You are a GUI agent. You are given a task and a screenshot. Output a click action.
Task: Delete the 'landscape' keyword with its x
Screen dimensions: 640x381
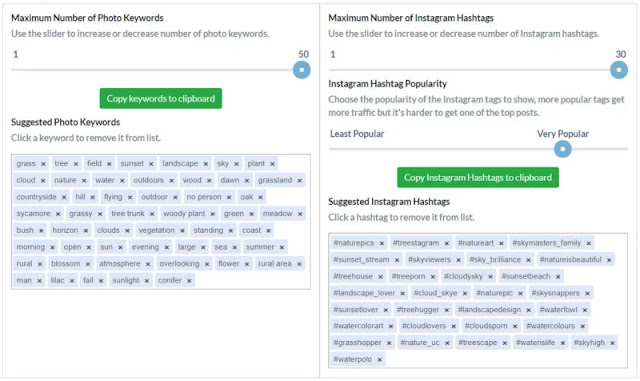(x=205, y=164)
